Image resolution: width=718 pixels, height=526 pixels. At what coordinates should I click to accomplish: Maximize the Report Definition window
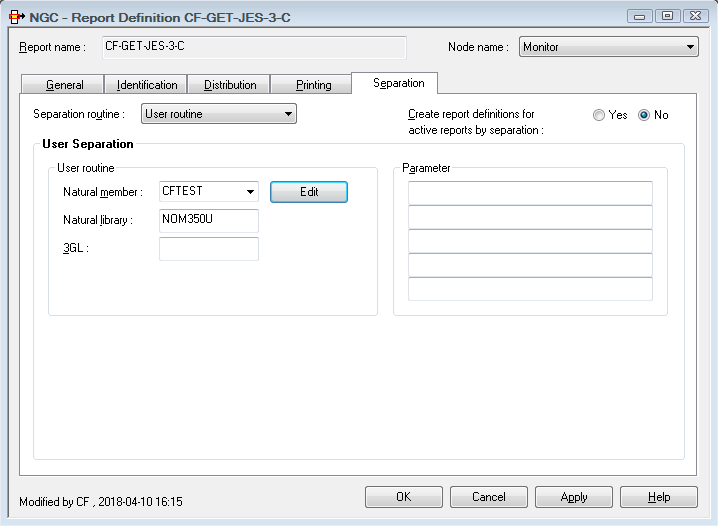(x=667, y=16)
